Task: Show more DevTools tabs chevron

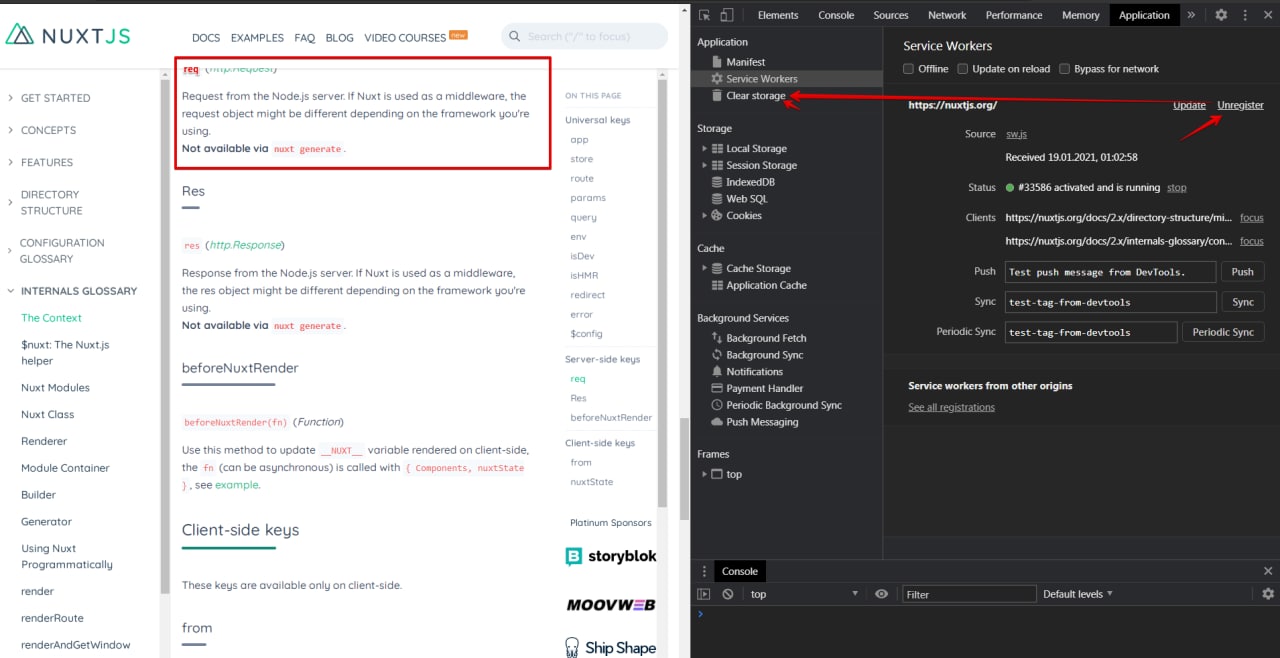Action: click(1191, 15)
